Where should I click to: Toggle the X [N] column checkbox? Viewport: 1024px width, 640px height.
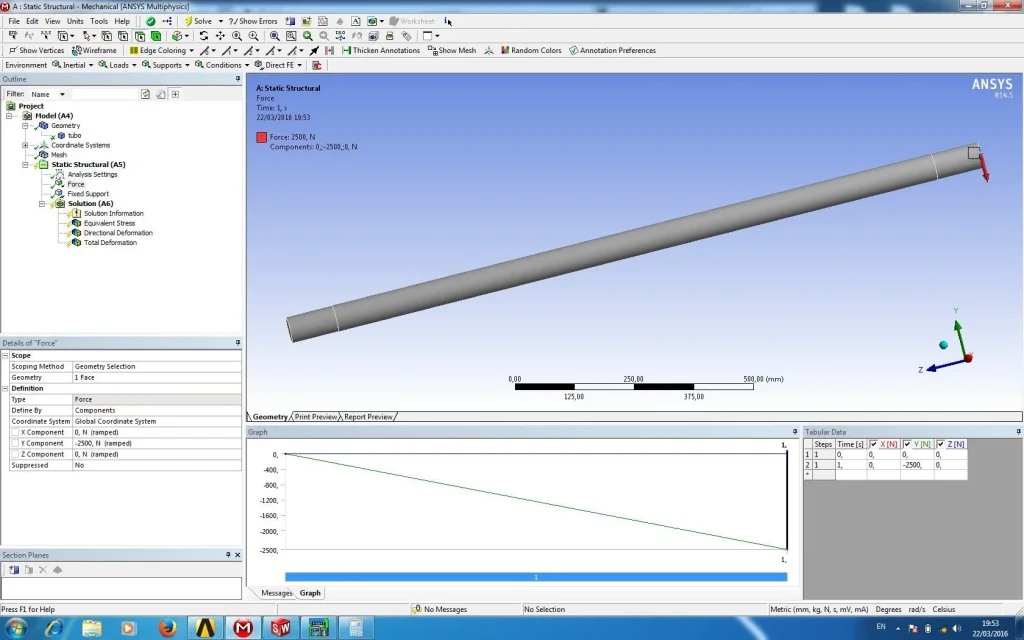[x=874, y=444]
